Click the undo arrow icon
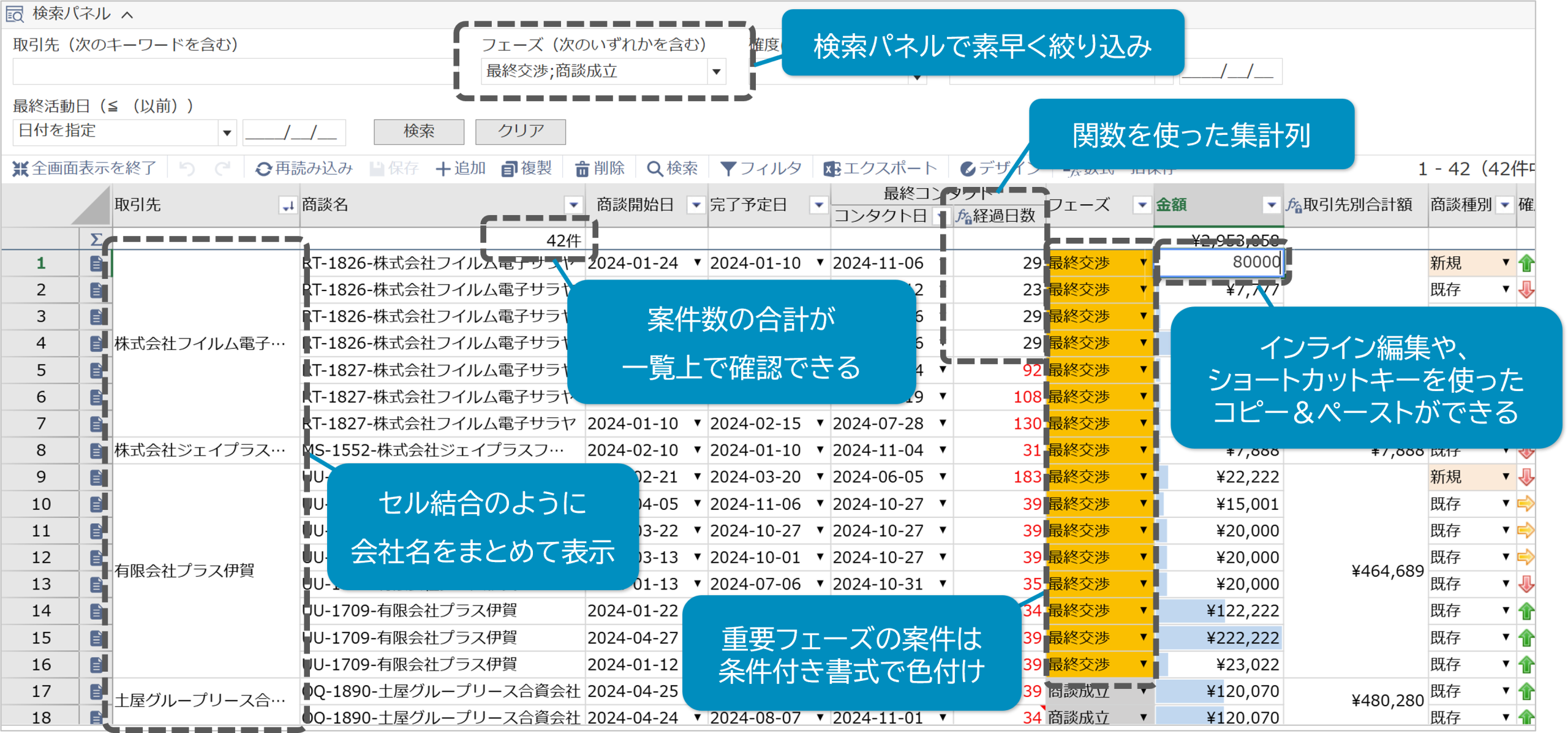Viewport: 1568px width, 733px height. tap(188, 169)
